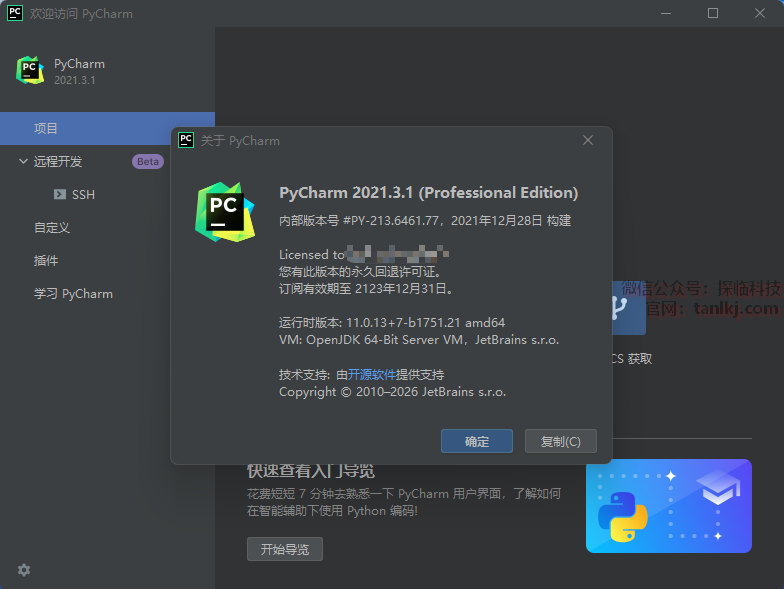Click the SSH terminal icon
Screen dimensions: 784x589
pyautogui.click(x=60, y=194)
